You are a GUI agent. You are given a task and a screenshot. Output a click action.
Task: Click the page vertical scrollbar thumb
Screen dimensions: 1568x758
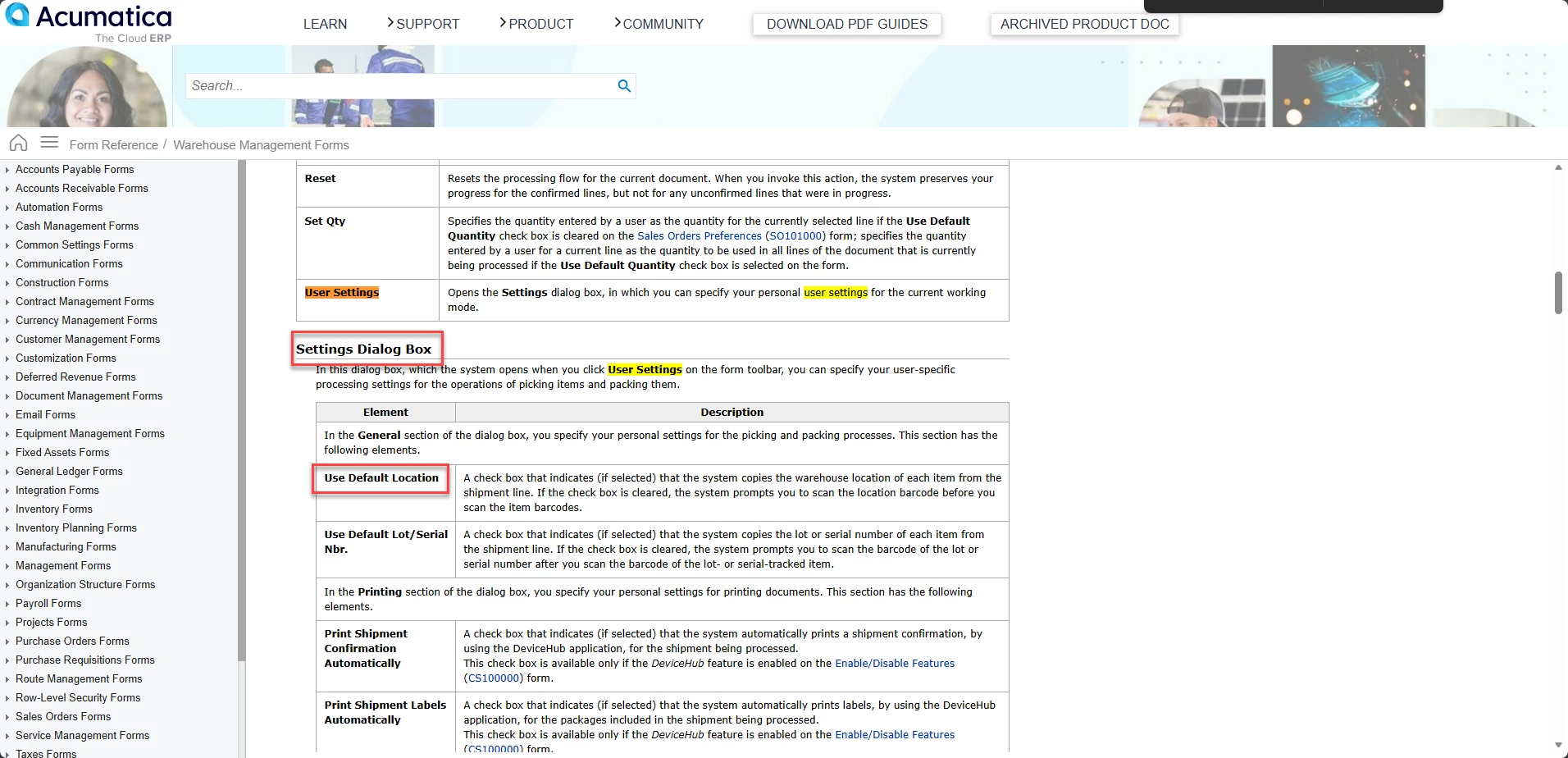pyautogui.click(x=1558, y=293)
